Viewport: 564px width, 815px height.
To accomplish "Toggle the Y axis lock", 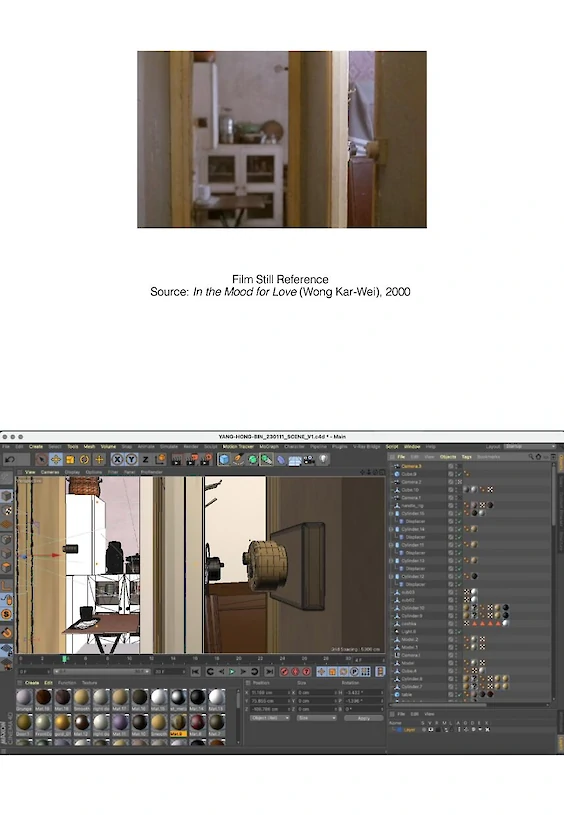I will pyautogui.click(x=132, y=459).
